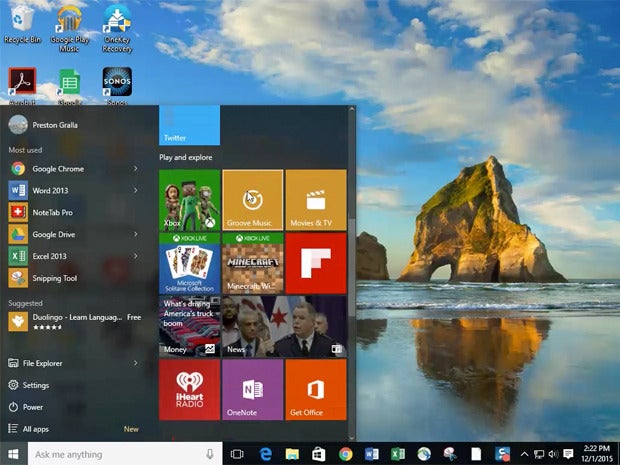620x465 pixels.
Task: Open the Groove Music tile
Action: [x=253, y=200]
